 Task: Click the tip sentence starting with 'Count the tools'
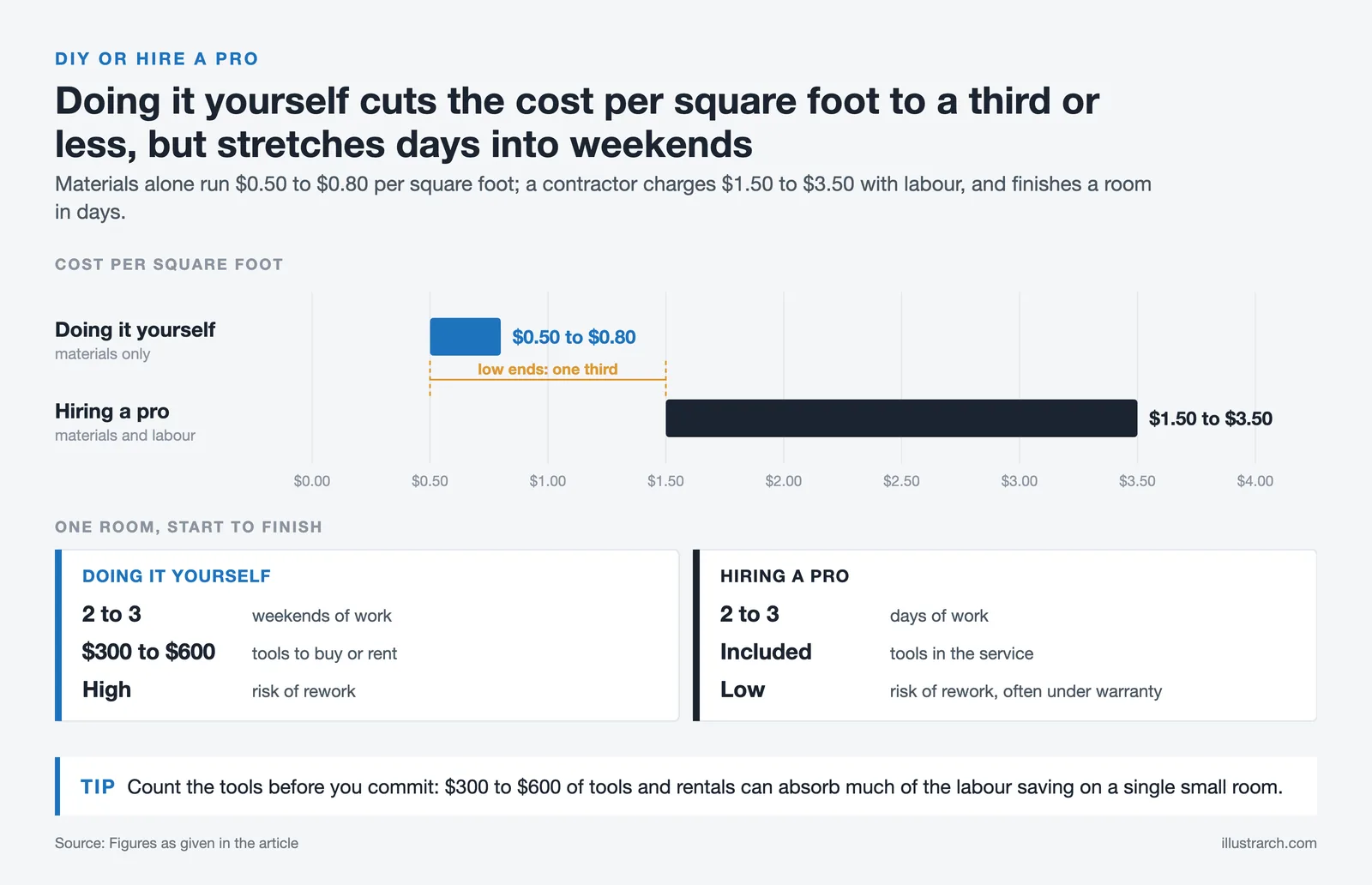click(705, 787)
